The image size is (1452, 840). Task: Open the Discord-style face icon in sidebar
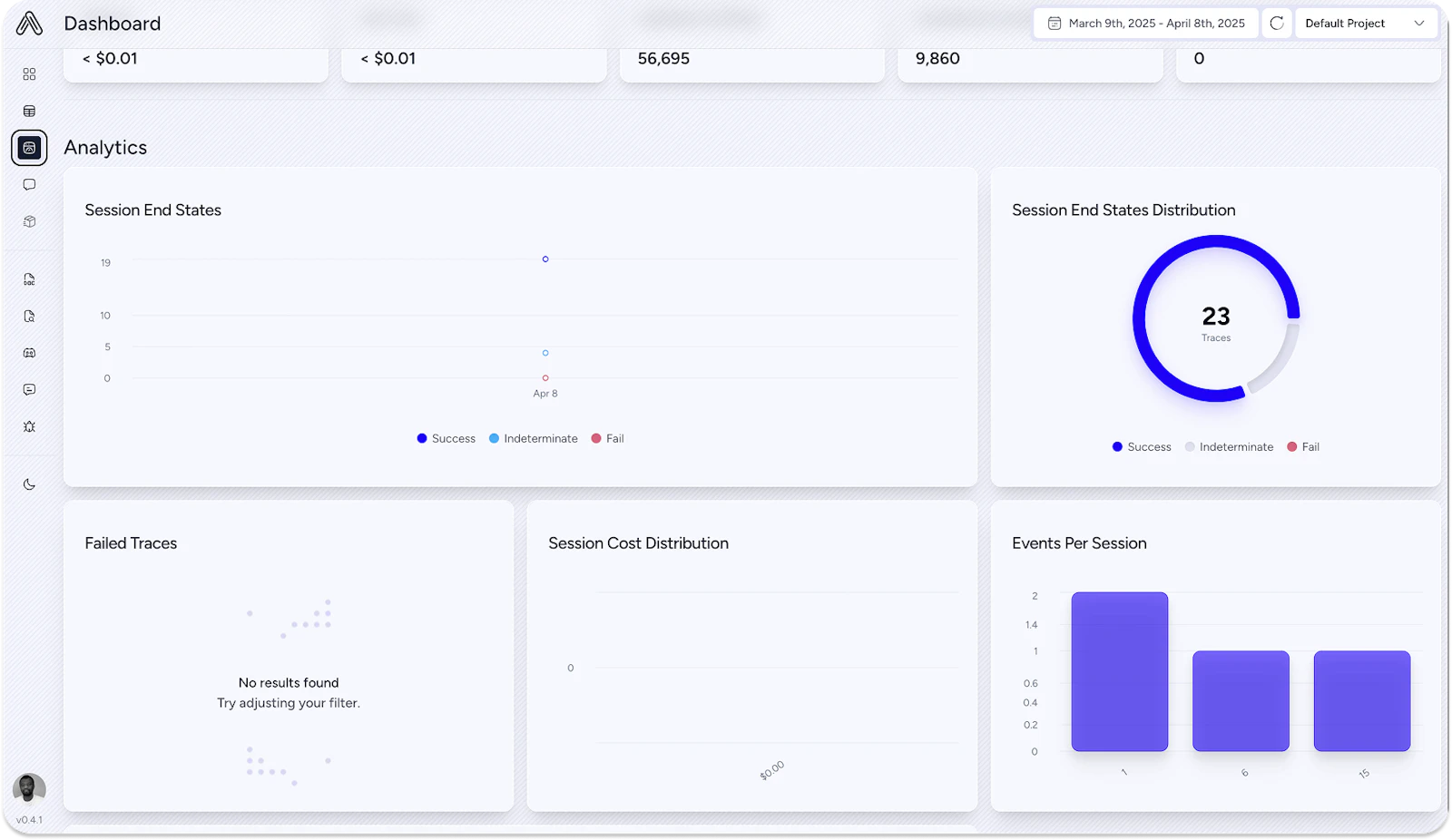(29, 353)
